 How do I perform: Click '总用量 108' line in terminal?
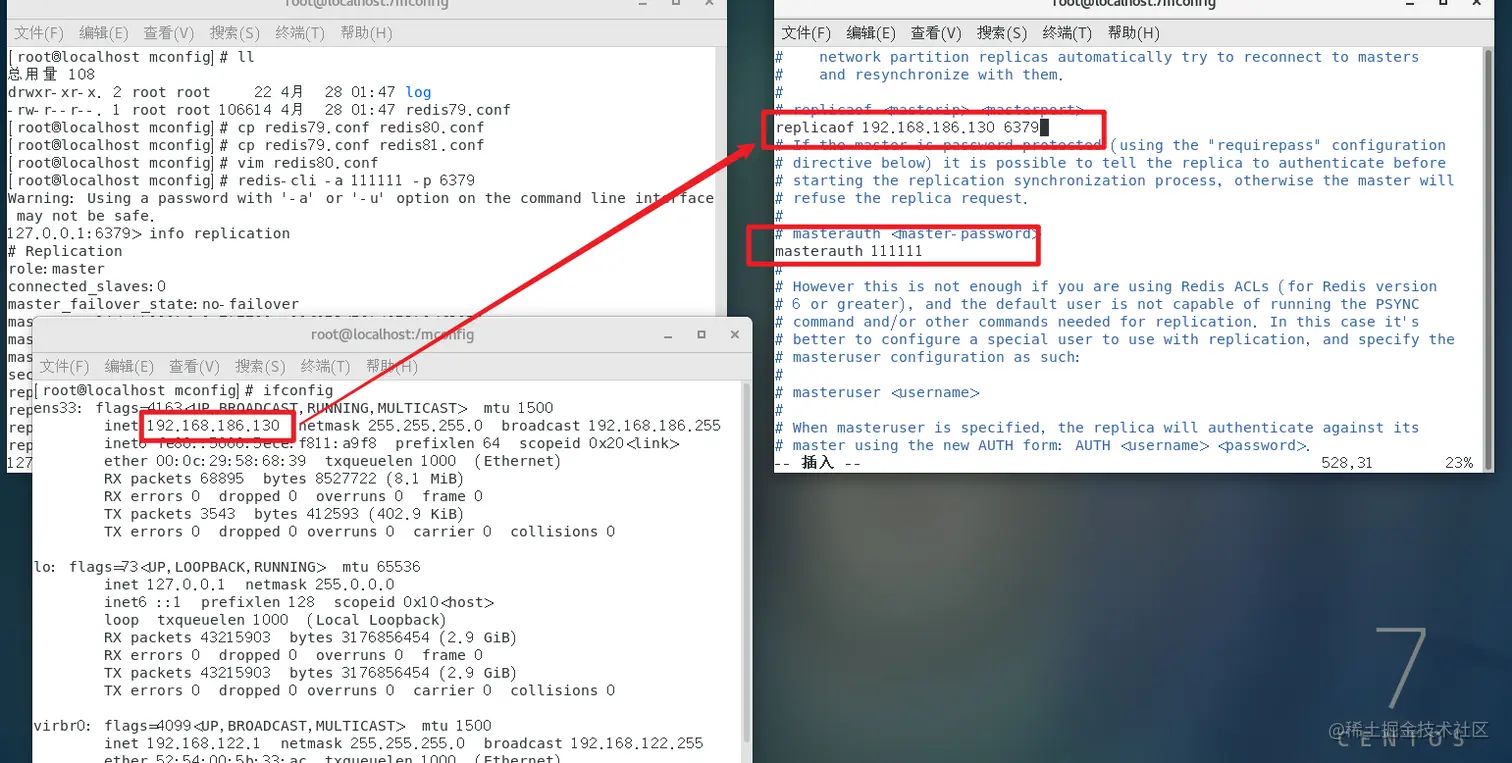tap(51, 75)
